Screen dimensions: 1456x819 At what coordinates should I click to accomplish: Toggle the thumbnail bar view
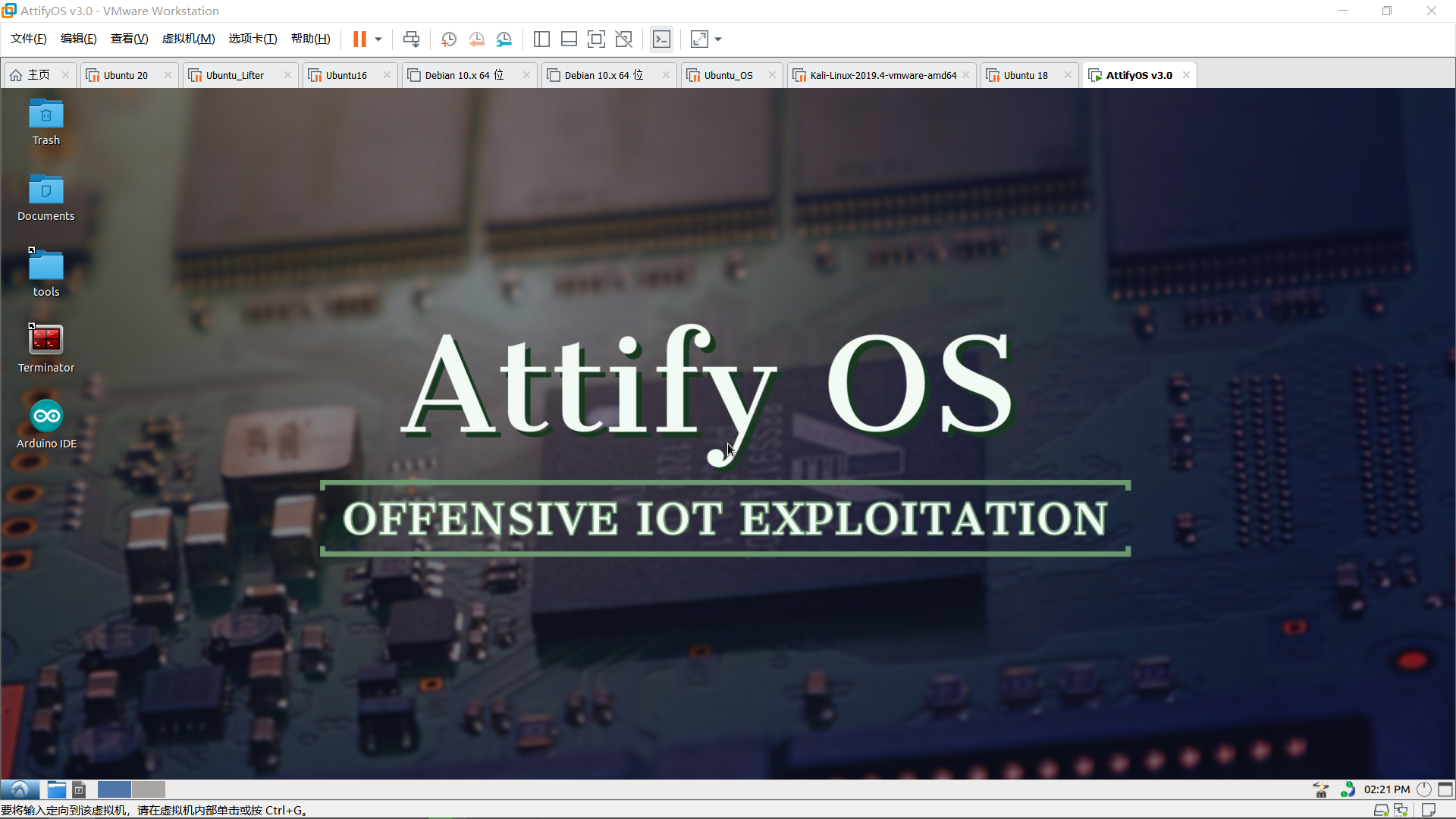[x=569, y=39]
